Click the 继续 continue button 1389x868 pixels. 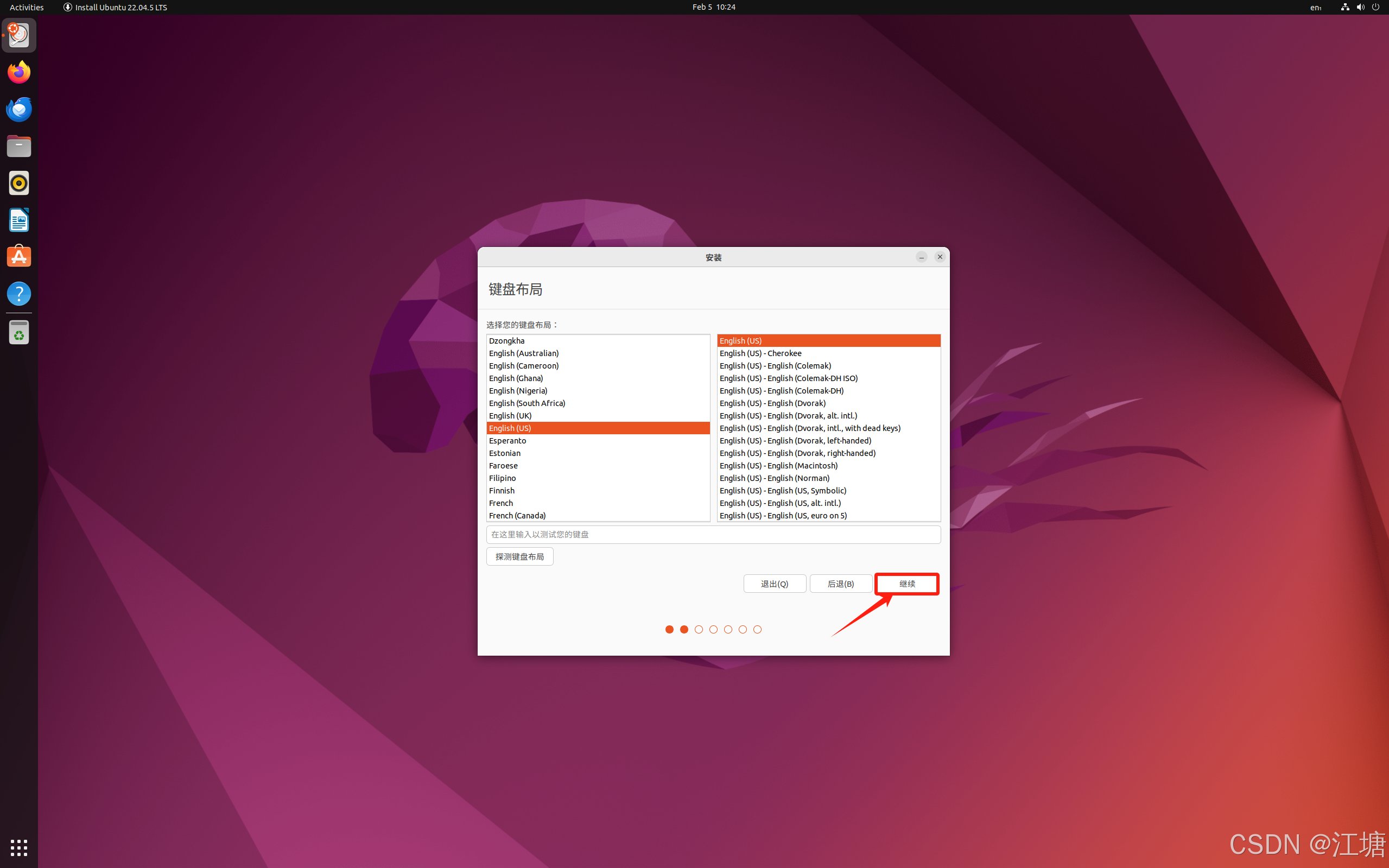click(x=907, y=584)
